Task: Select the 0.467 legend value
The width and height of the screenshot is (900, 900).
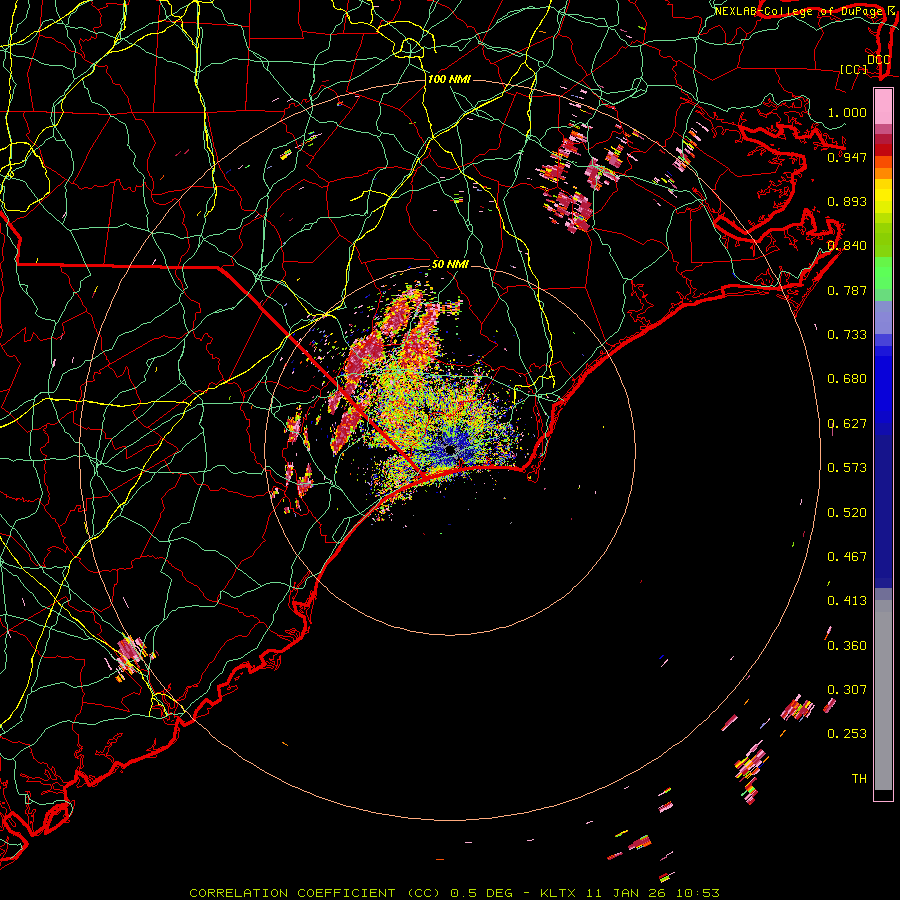Action: tap(847, 557)
